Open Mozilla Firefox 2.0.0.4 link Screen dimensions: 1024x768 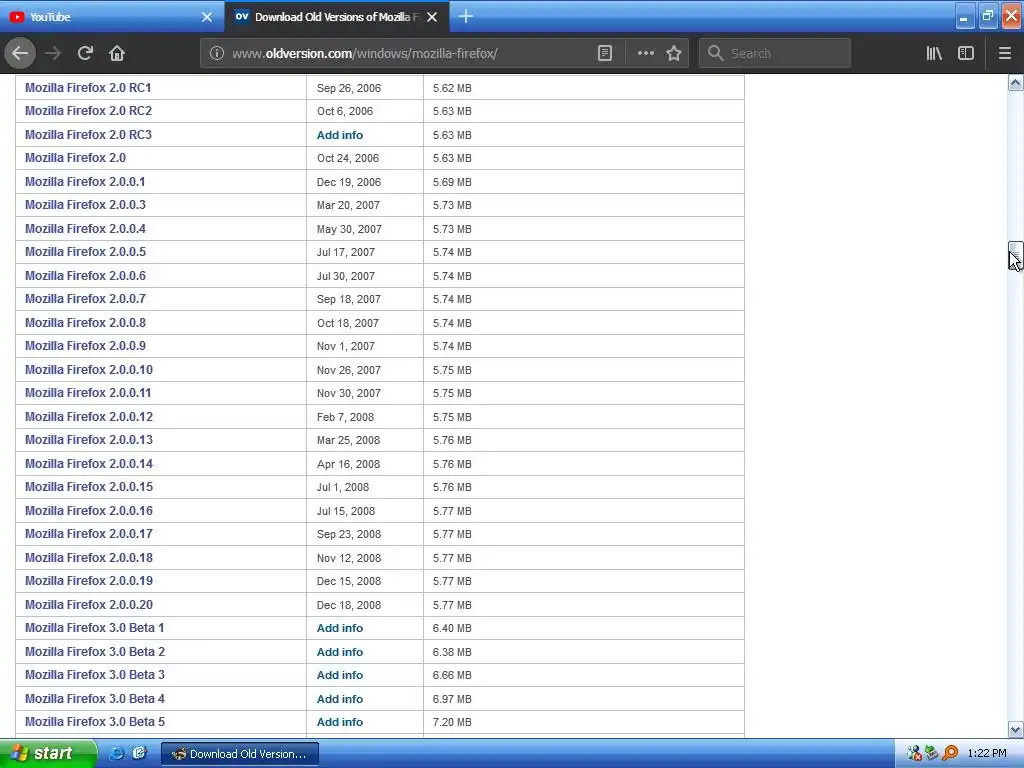pyautogui.click(x=85, y=229)
